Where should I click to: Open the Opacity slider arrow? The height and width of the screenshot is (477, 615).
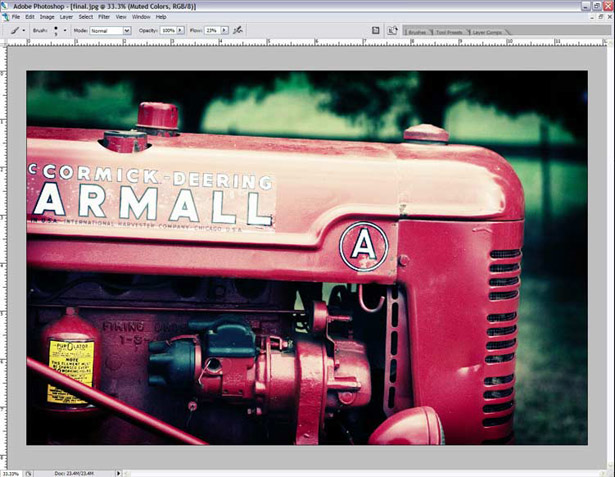pyautogui.click(x=180, y=30)
